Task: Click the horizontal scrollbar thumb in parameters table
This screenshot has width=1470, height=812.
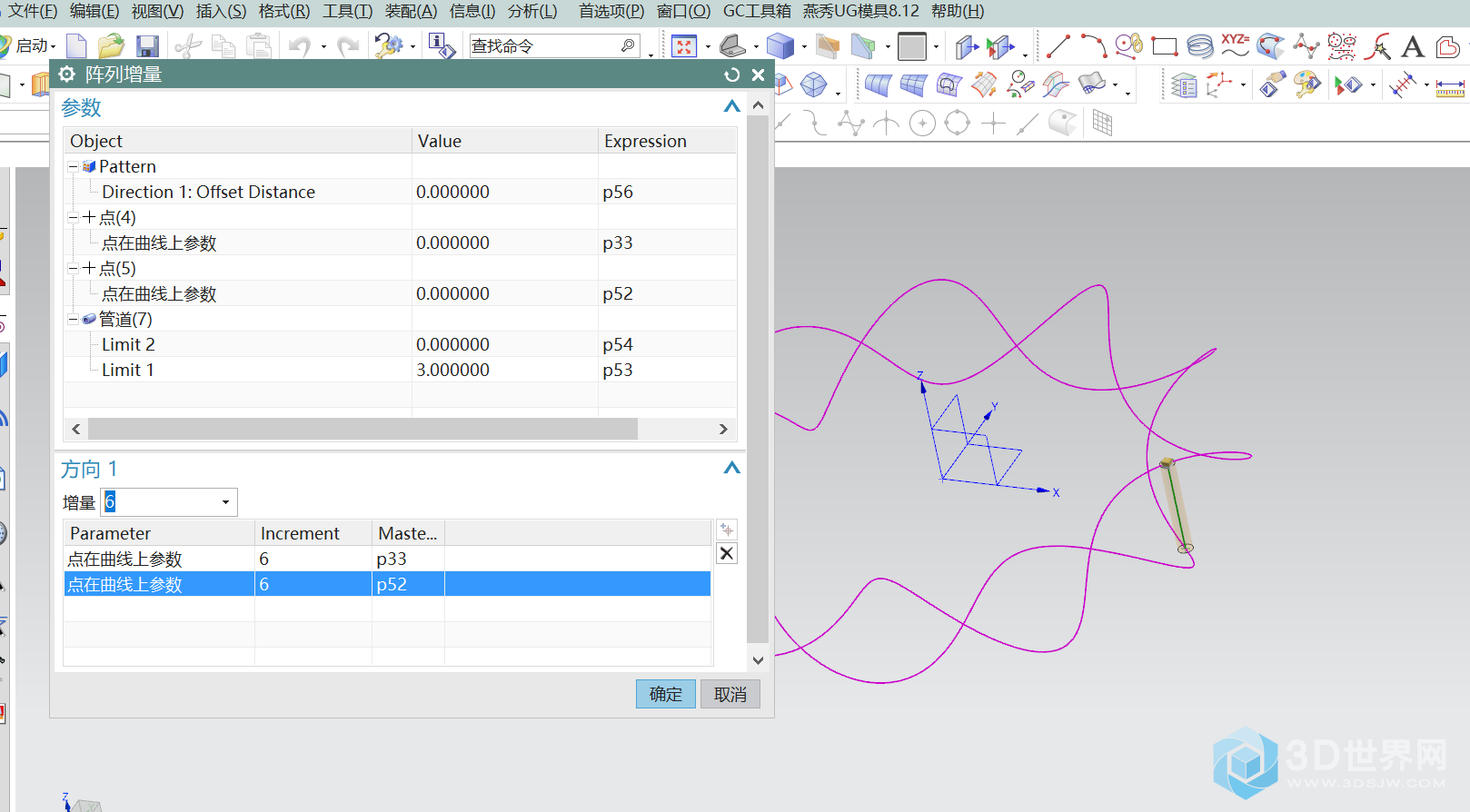Action: [x=363, y=429]
